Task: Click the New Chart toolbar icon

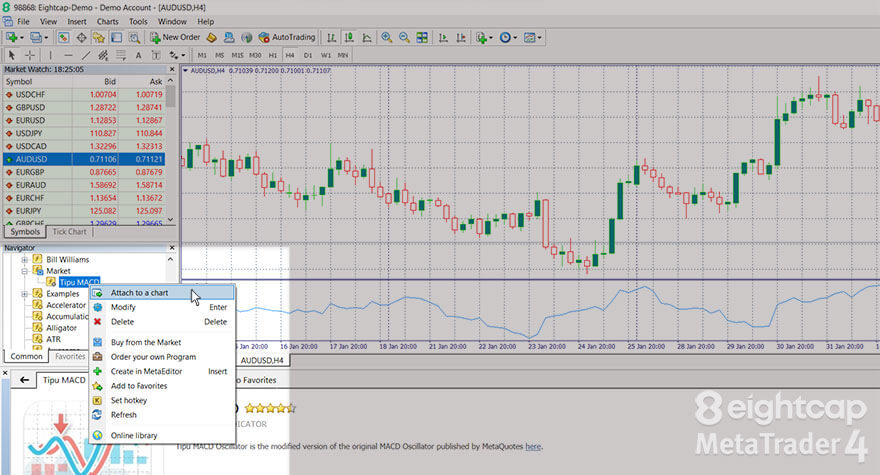Action: pos(11,38)
